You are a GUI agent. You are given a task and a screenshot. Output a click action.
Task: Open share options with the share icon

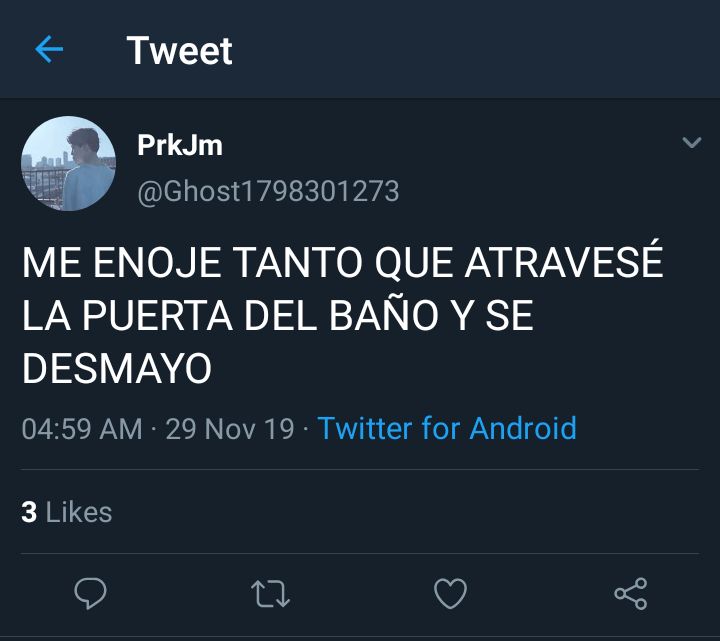[631, 593]
